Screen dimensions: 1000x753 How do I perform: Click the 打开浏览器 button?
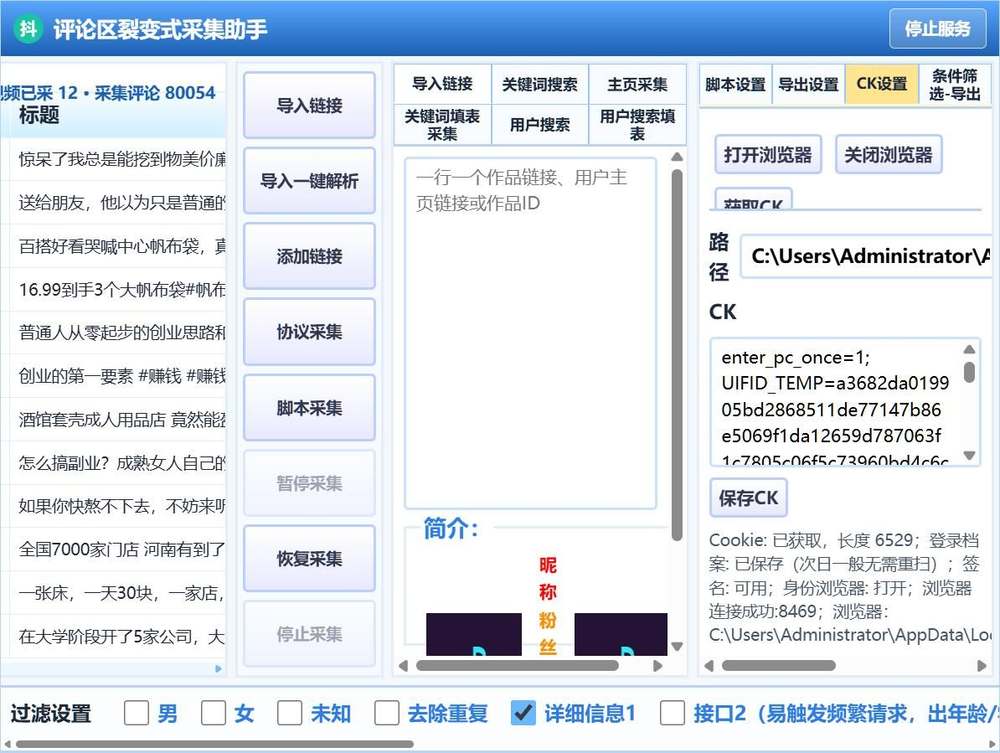[x=768, y=154]
